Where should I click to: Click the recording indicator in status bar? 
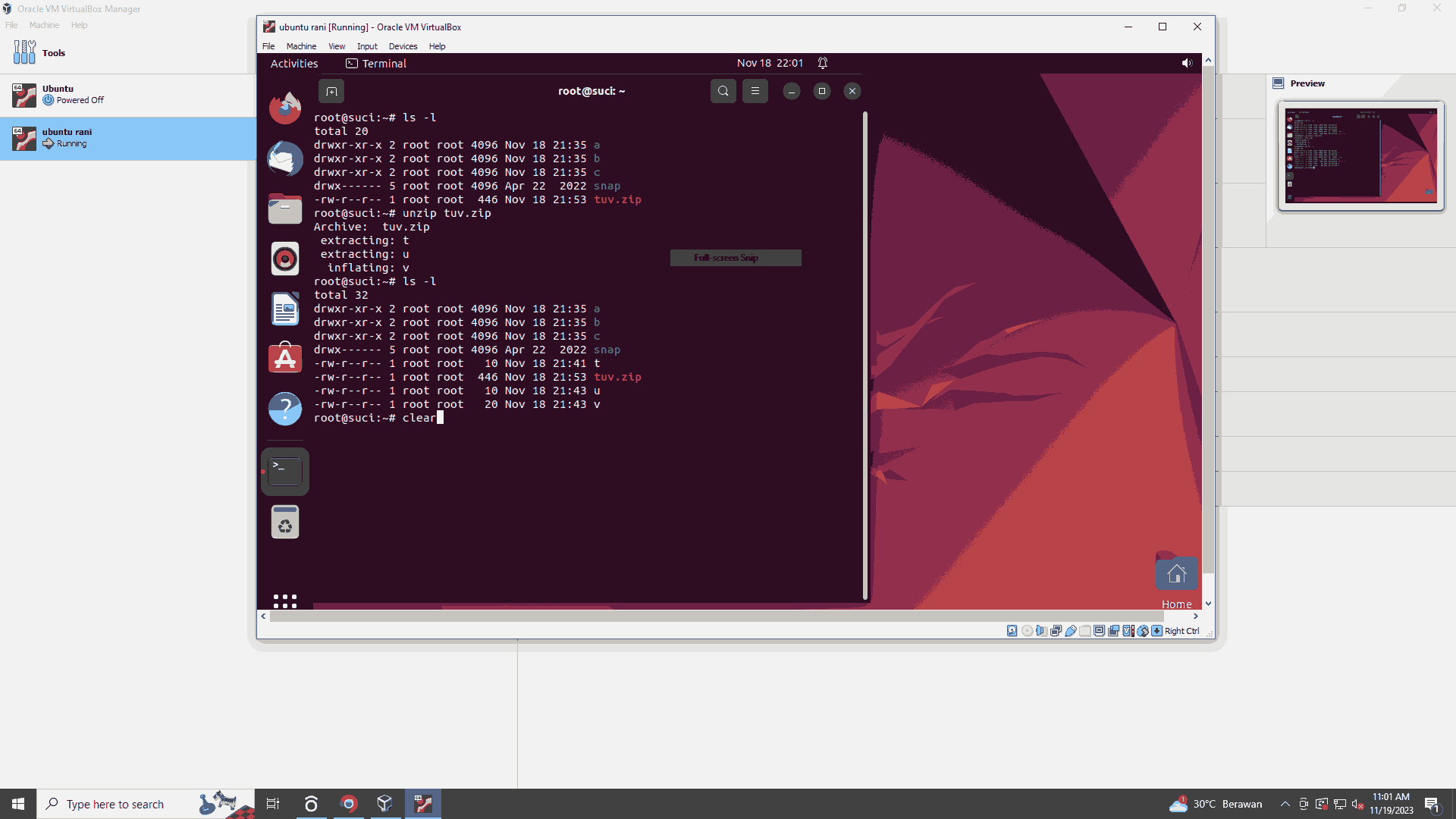tap(1114, 631)
